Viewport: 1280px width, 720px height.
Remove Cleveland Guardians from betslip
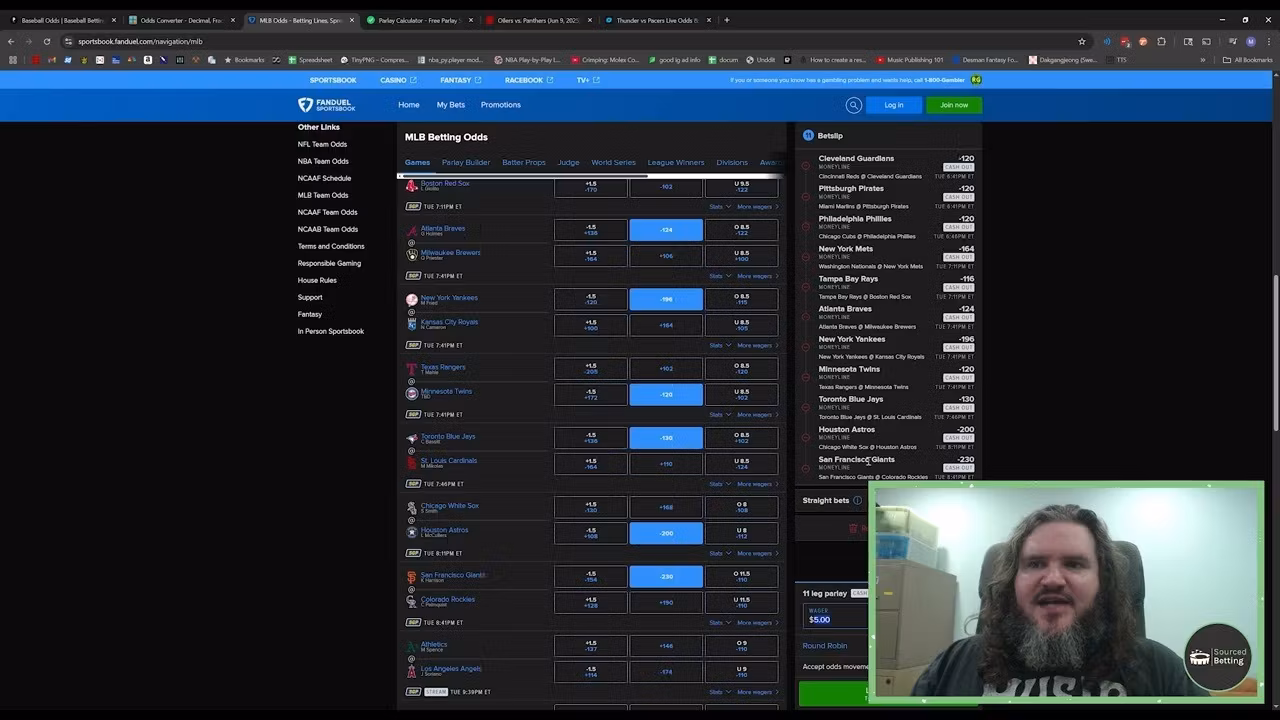click(806, 166)
